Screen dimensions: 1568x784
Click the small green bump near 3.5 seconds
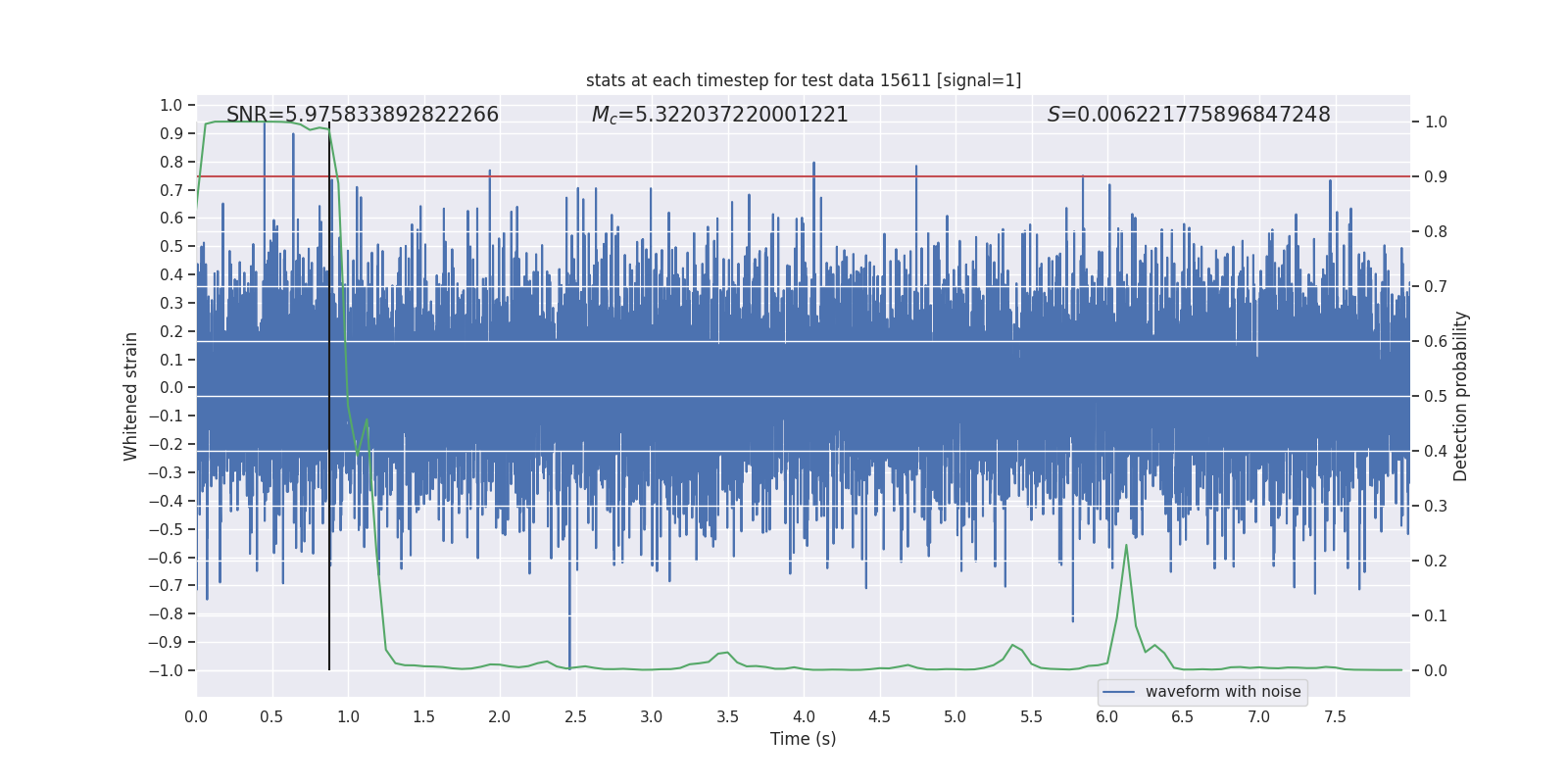click(726, 653)
